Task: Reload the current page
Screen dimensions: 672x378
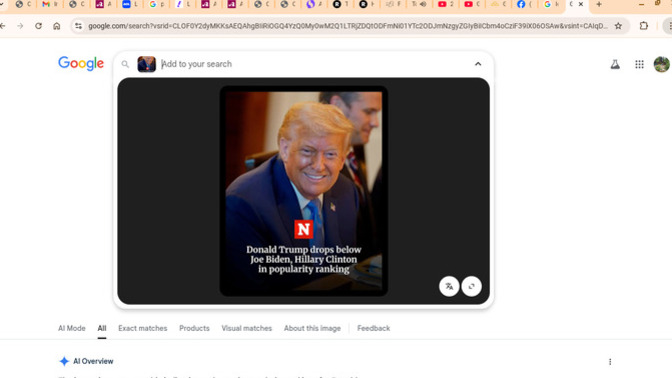Action: point(39,26)
